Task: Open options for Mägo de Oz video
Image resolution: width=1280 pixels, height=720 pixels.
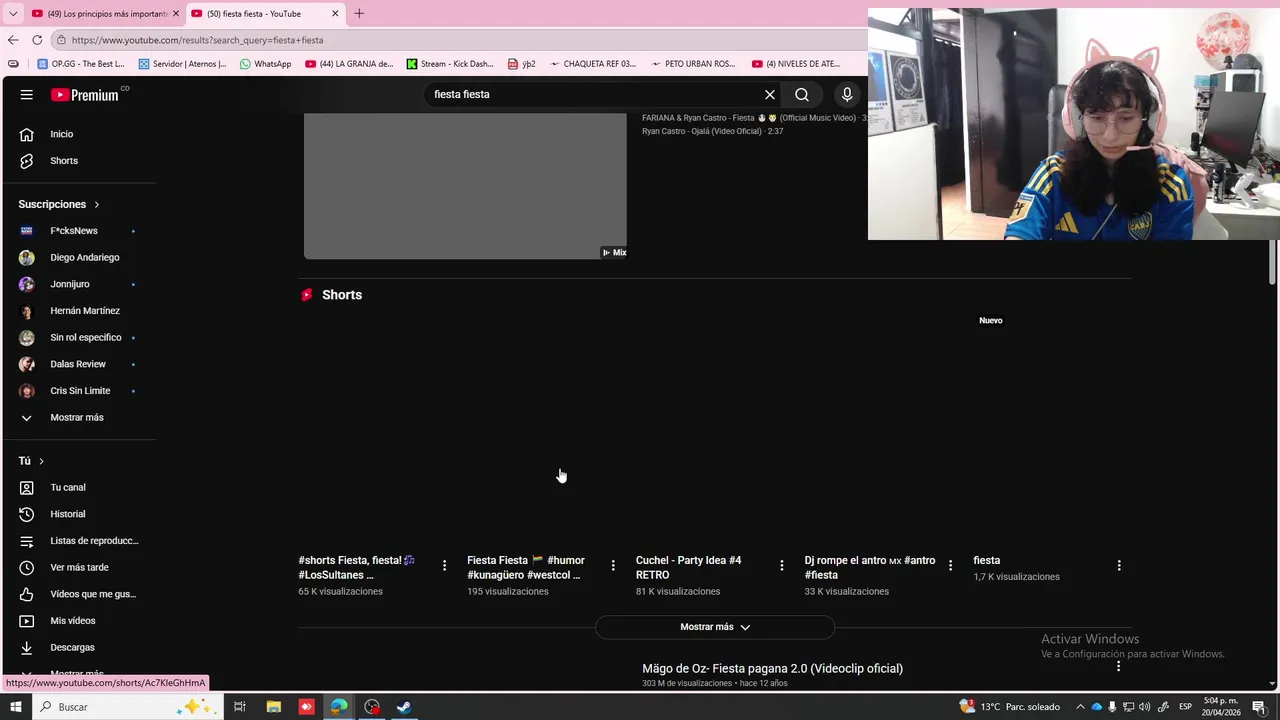Action: point(1119,666)
